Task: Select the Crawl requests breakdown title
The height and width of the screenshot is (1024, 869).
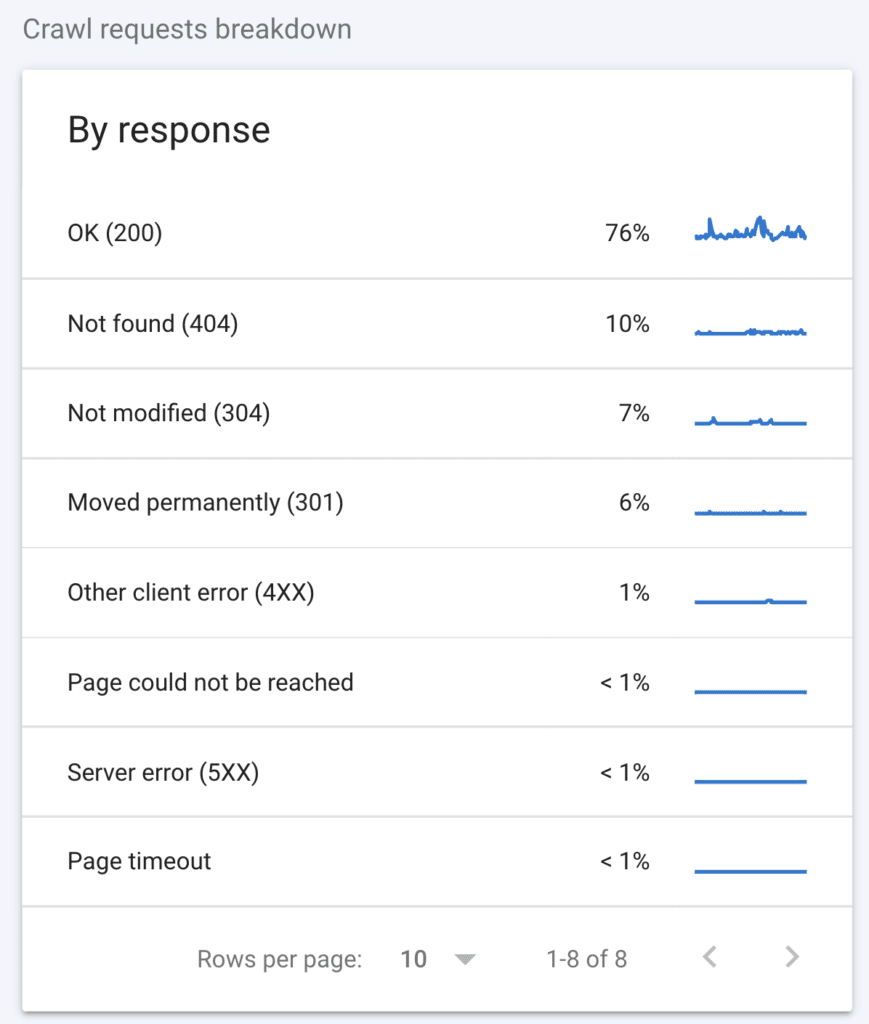Action: (187, 30)
